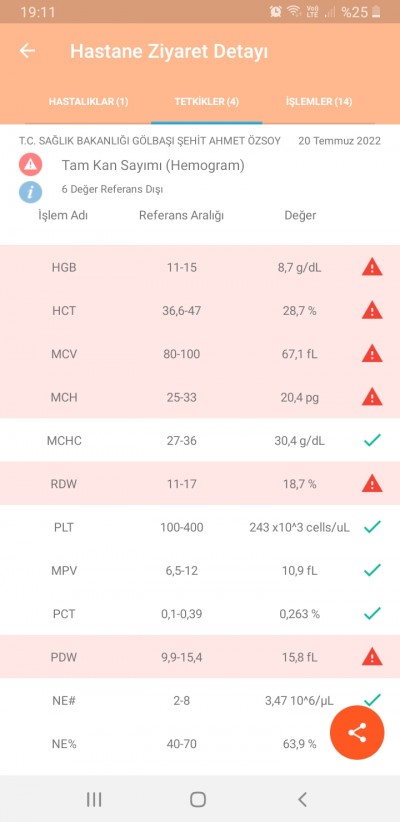Tap the orange share floating button
The image size is (400, 822).
tap(357, 732)
